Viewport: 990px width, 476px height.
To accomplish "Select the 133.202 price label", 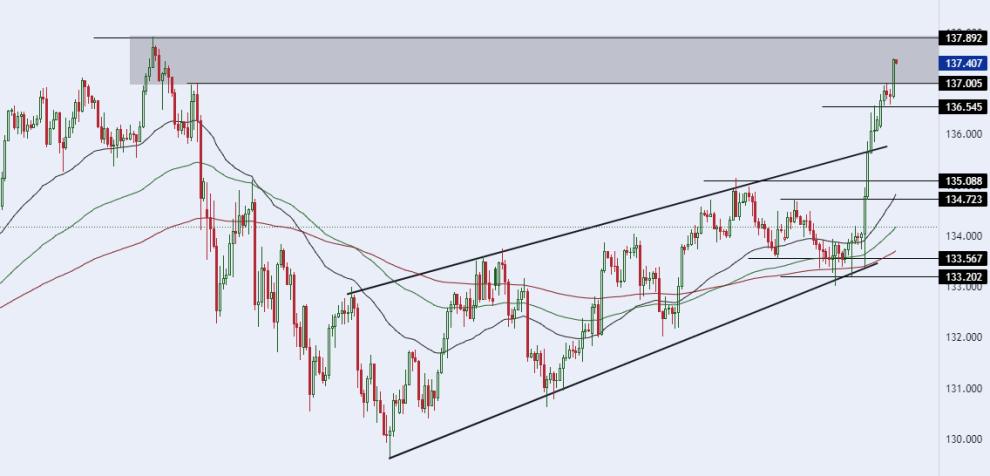I will coord(963,277).
